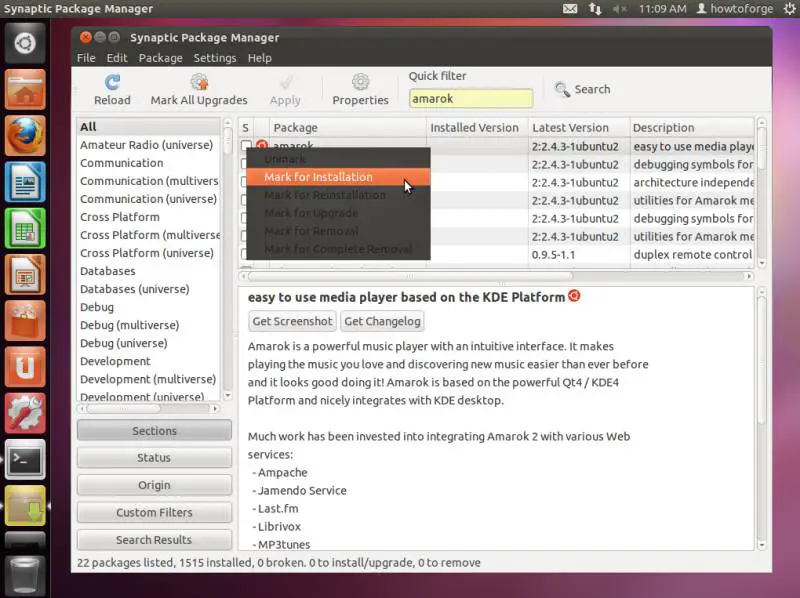Open the Settings menu

(x=215, y=58)
